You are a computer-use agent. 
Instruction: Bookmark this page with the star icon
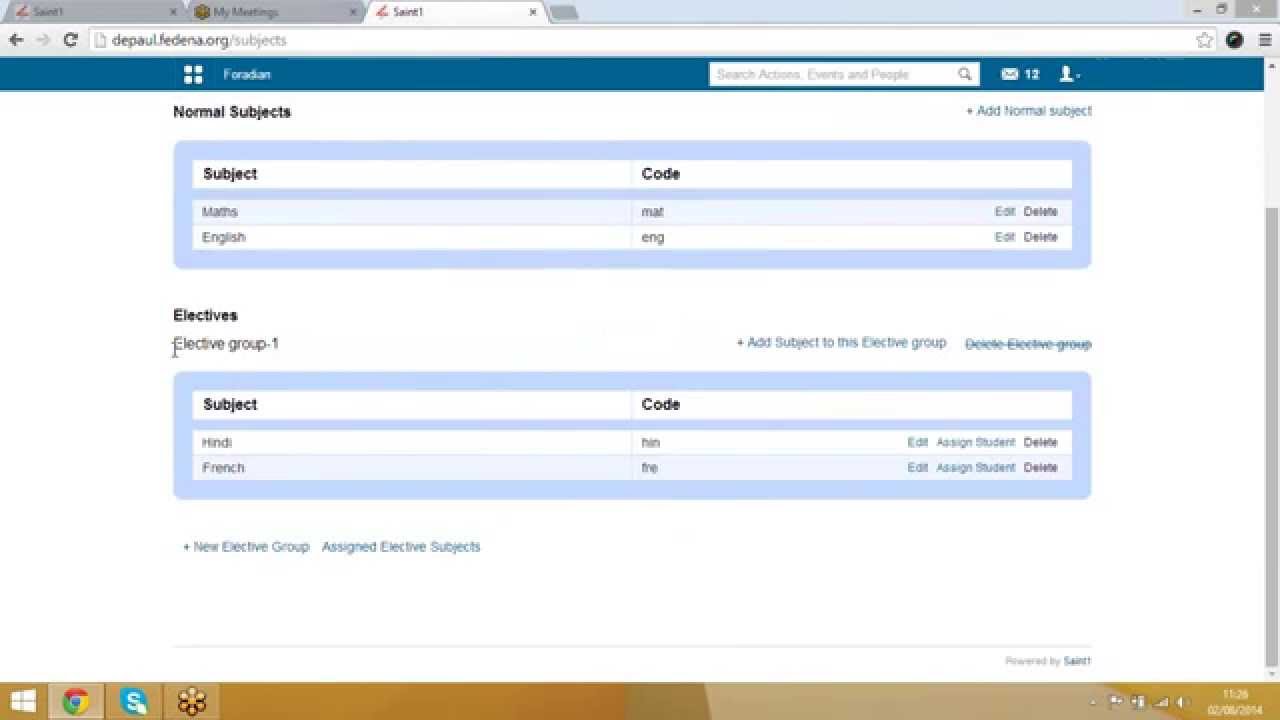coord(1205,40)
